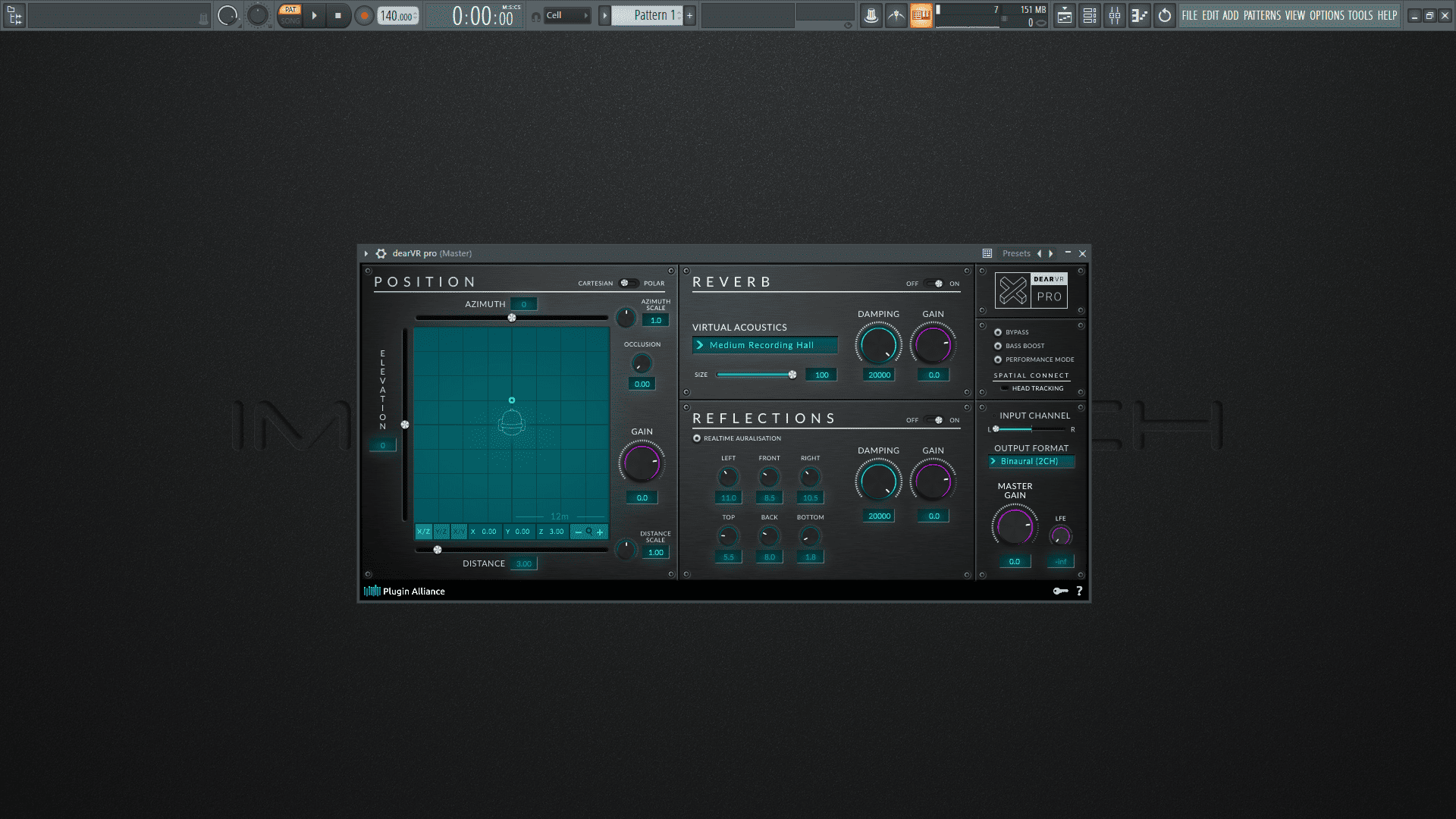Click the reverb Size slider handle
This screenshot has height=819, width=1456.
pos(792,375)
